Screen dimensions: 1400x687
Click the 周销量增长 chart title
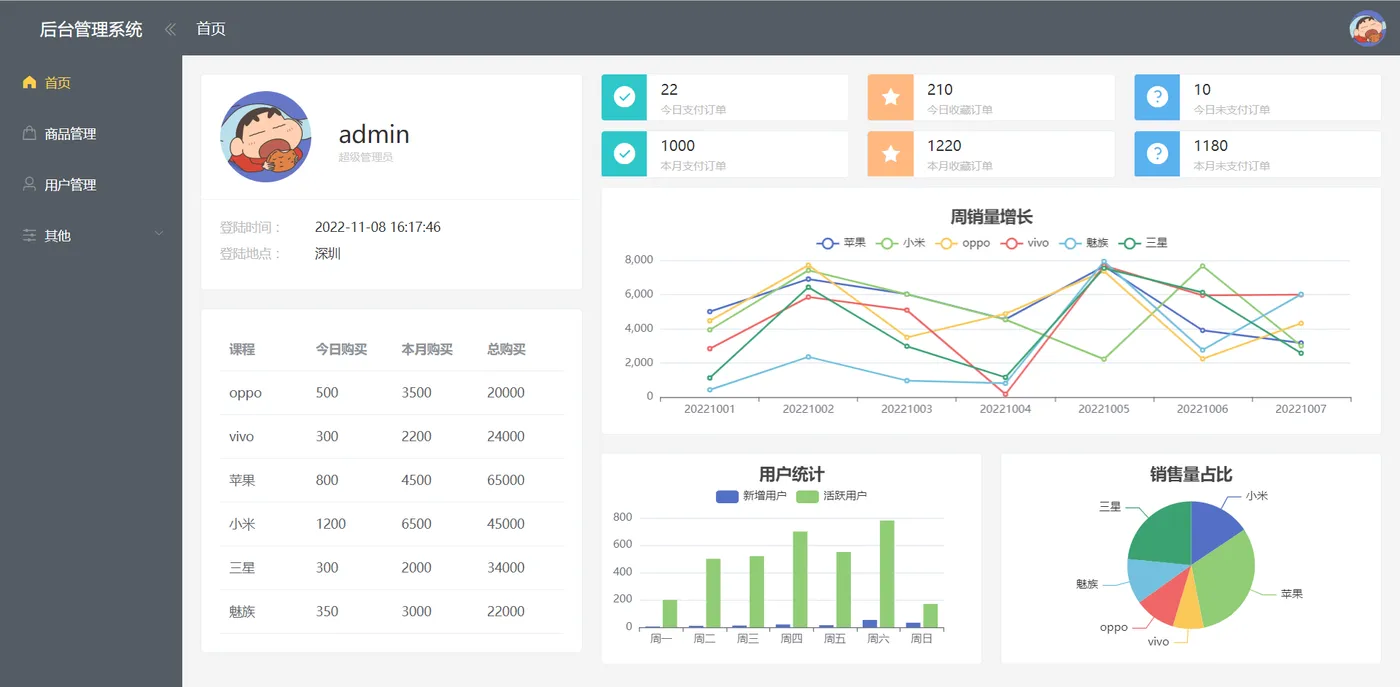click(991, 217)
